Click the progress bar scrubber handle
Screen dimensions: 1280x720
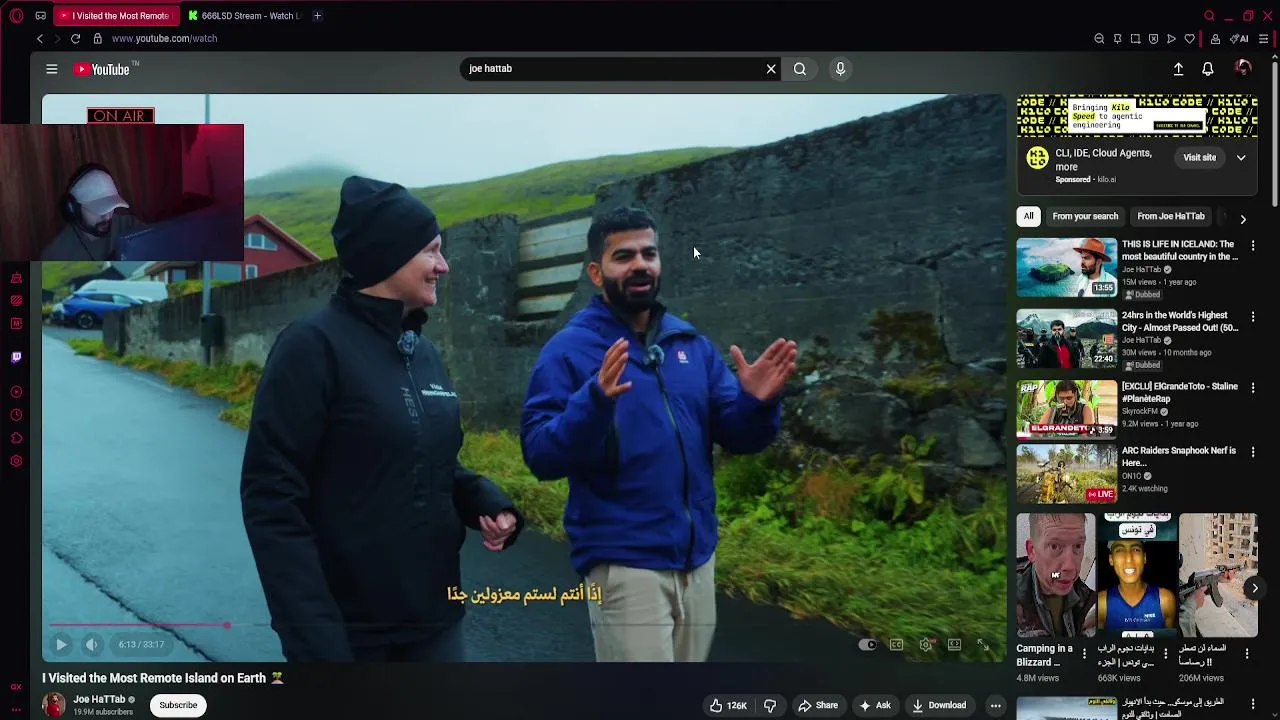tap(228, 626)
